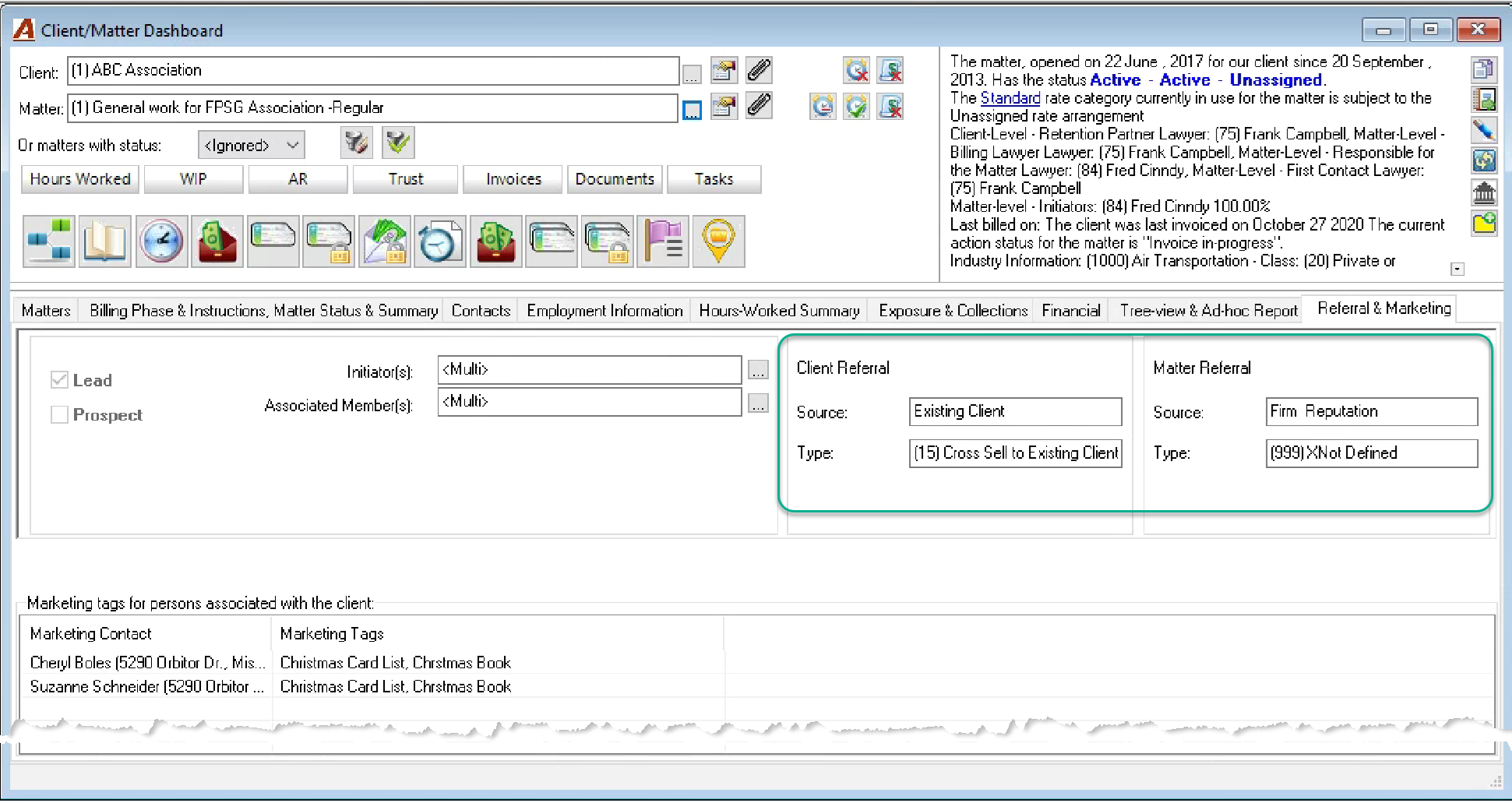Viewport: 1512px width, 803px height.
Task: Toggle the Lead checkbox
Action: (x=59, y=380)
